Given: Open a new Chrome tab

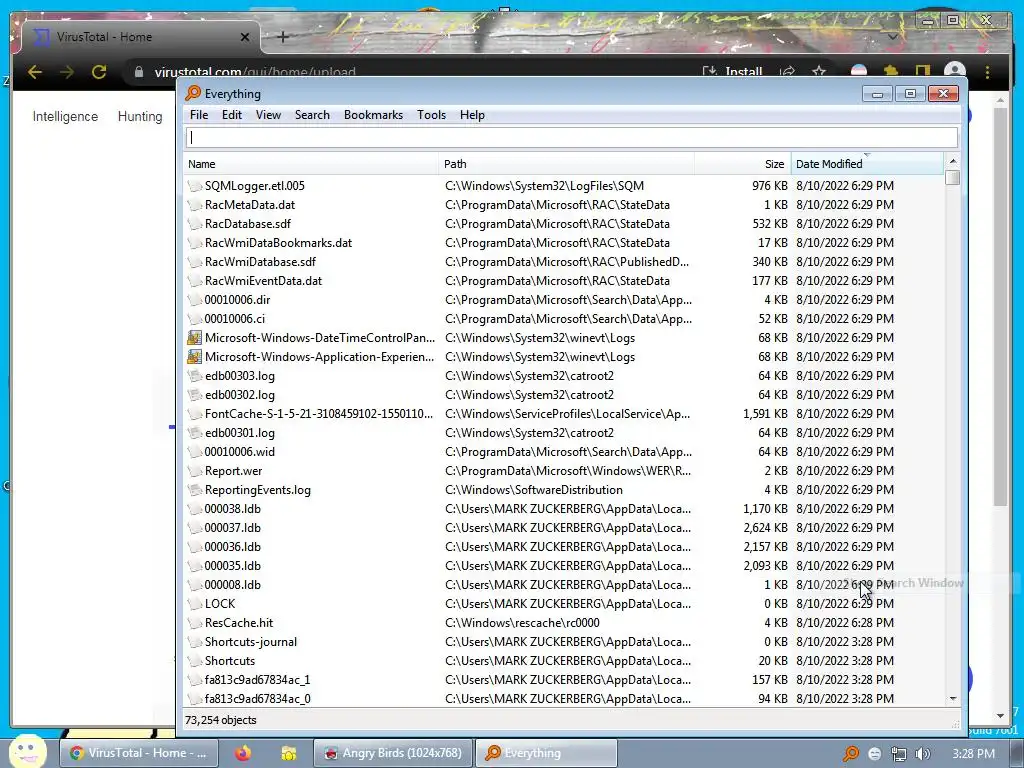Looking at the screenshot, I should 283,37.
